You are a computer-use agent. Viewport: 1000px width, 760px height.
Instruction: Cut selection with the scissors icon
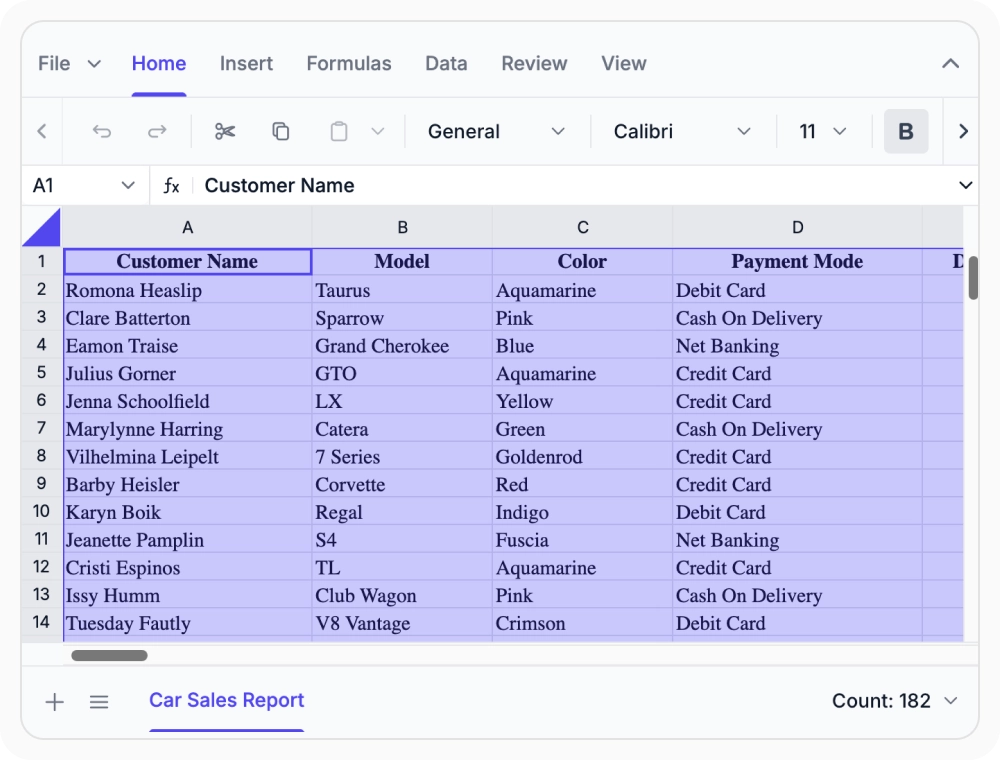pos(225,131)
